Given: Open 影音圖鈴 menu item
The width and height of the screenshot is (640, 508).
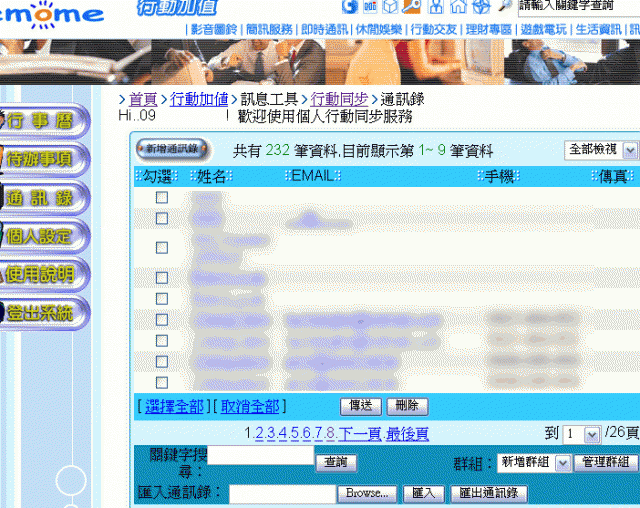Looking at the screenshot, I should pyautogui.click(x=214, y=29).
